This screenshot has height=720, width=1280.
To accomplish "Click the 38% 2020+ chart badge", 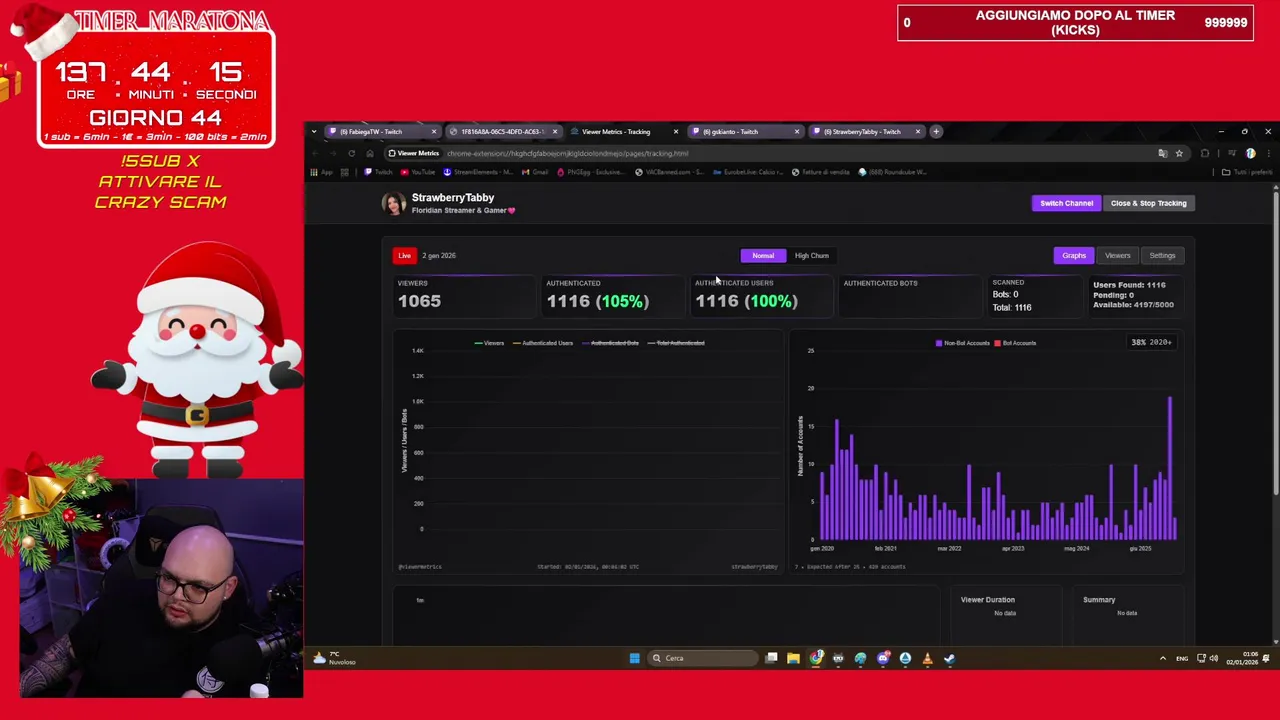I will tap(1151, 342).
